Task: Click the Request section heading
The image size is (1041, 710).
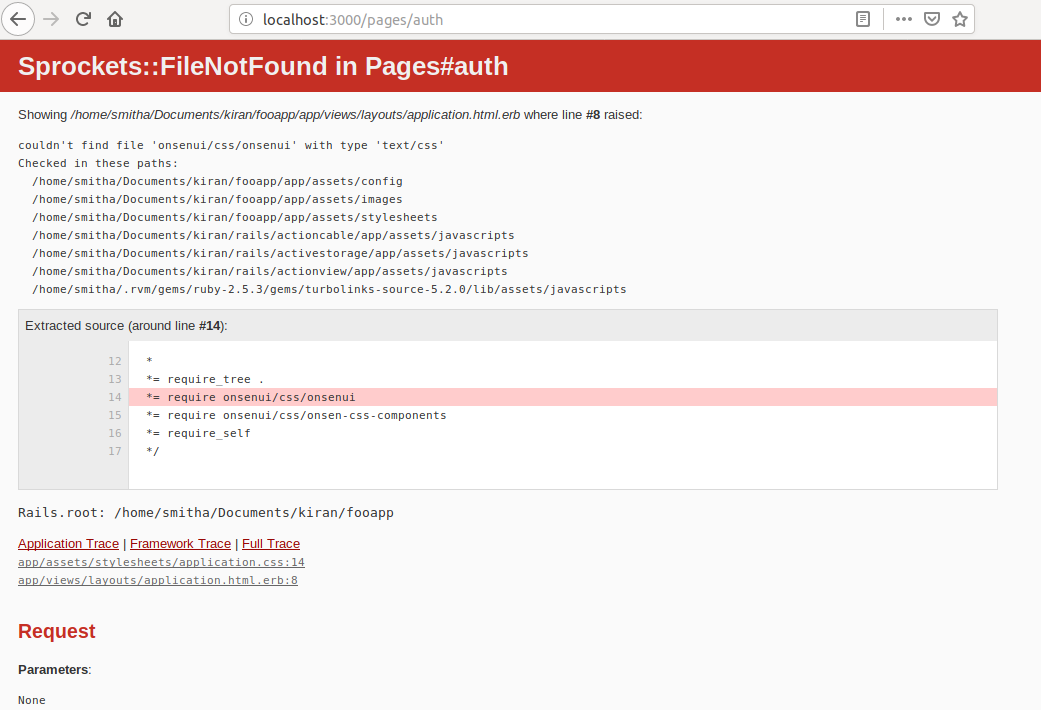Action: [x=56, y=631]
